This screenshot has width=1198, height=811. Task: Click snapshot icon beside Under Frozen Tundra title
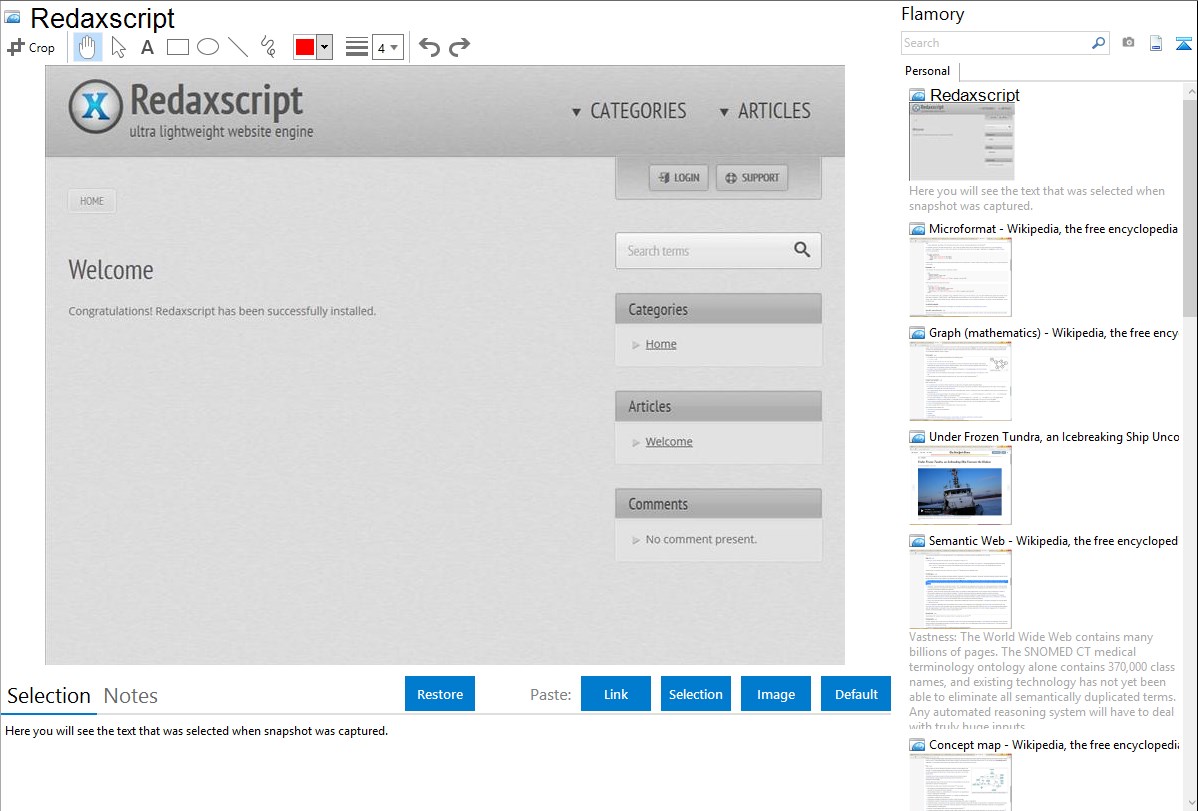click(917, 437)
